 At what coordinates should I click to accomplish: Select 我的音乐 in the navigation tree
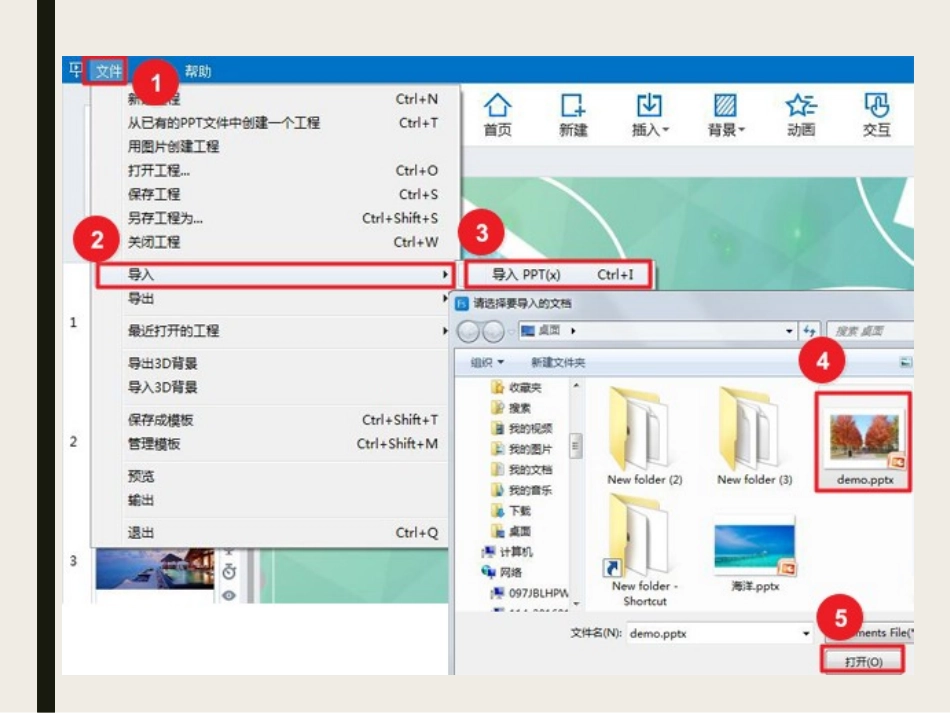coord(522,490)
